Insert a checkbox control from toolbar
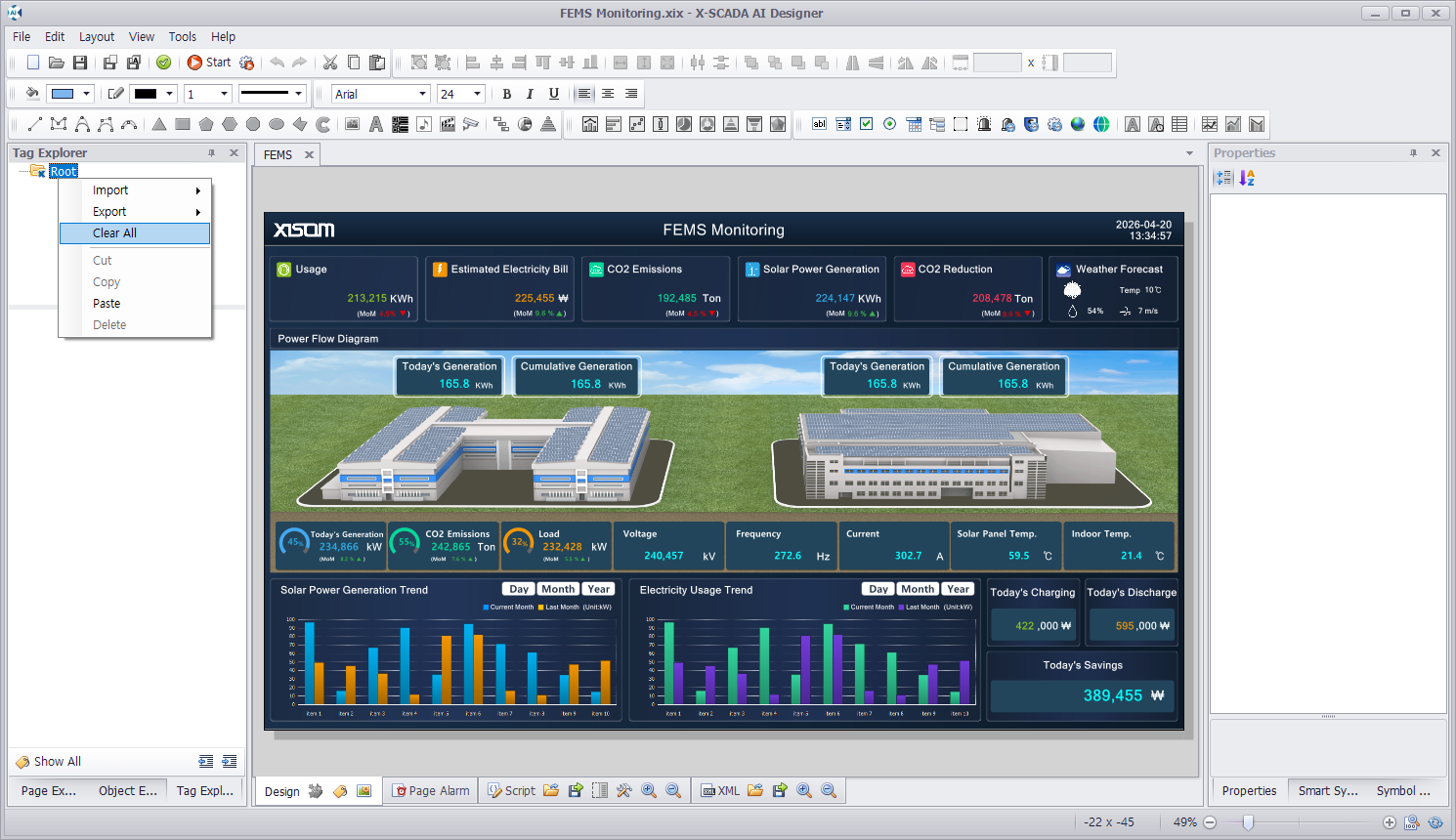1456x840 pixels. pos(866,124)
